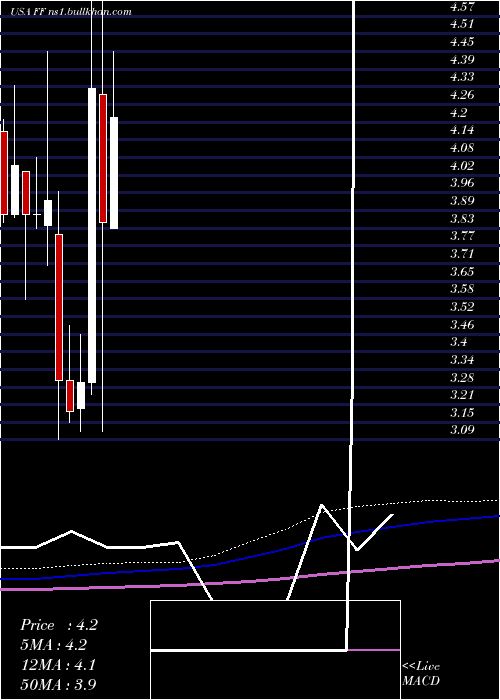500x700 pixels.
Task: Click the 3.89 price axis label
Action: [462, 201]
